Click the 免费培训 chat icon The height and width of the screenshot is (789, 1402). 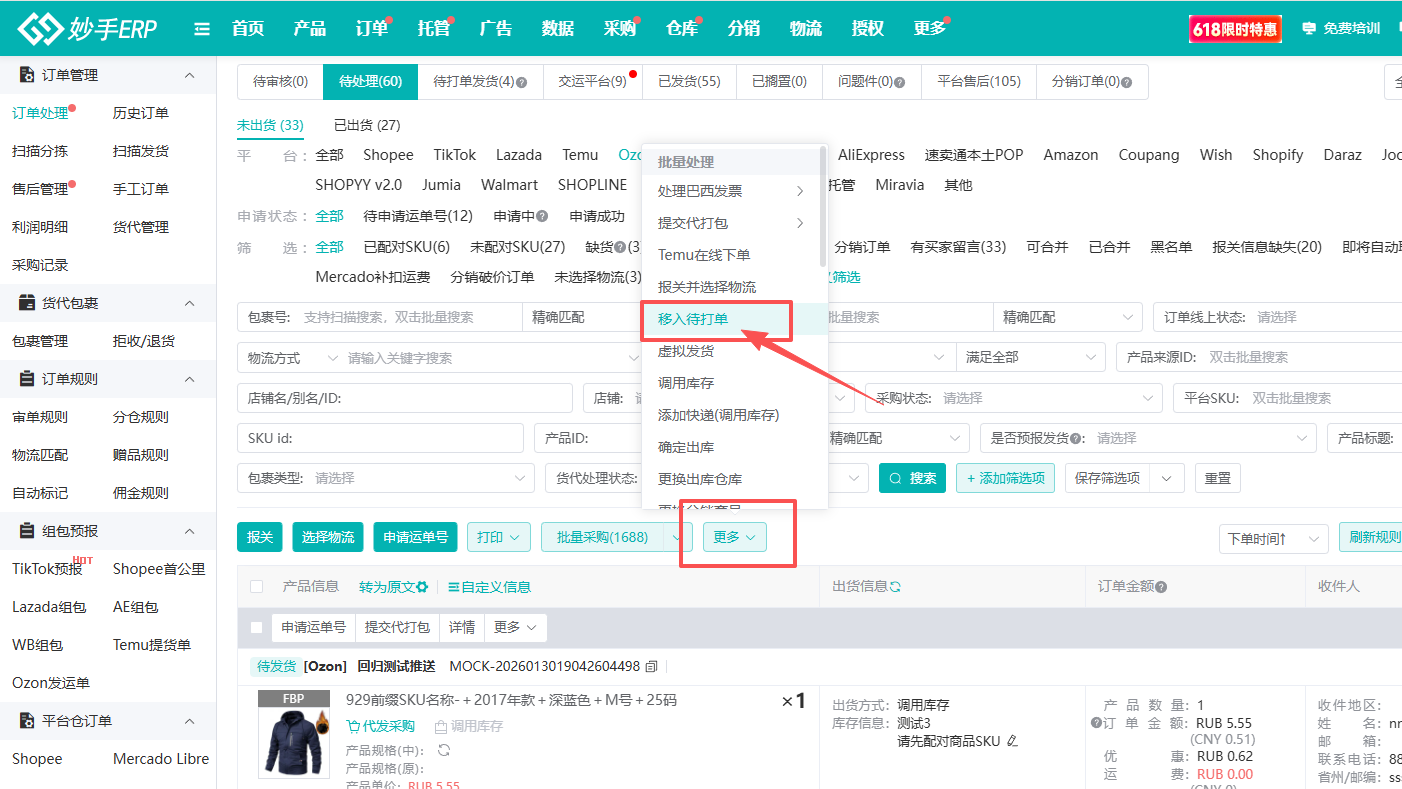(1309, 29)
